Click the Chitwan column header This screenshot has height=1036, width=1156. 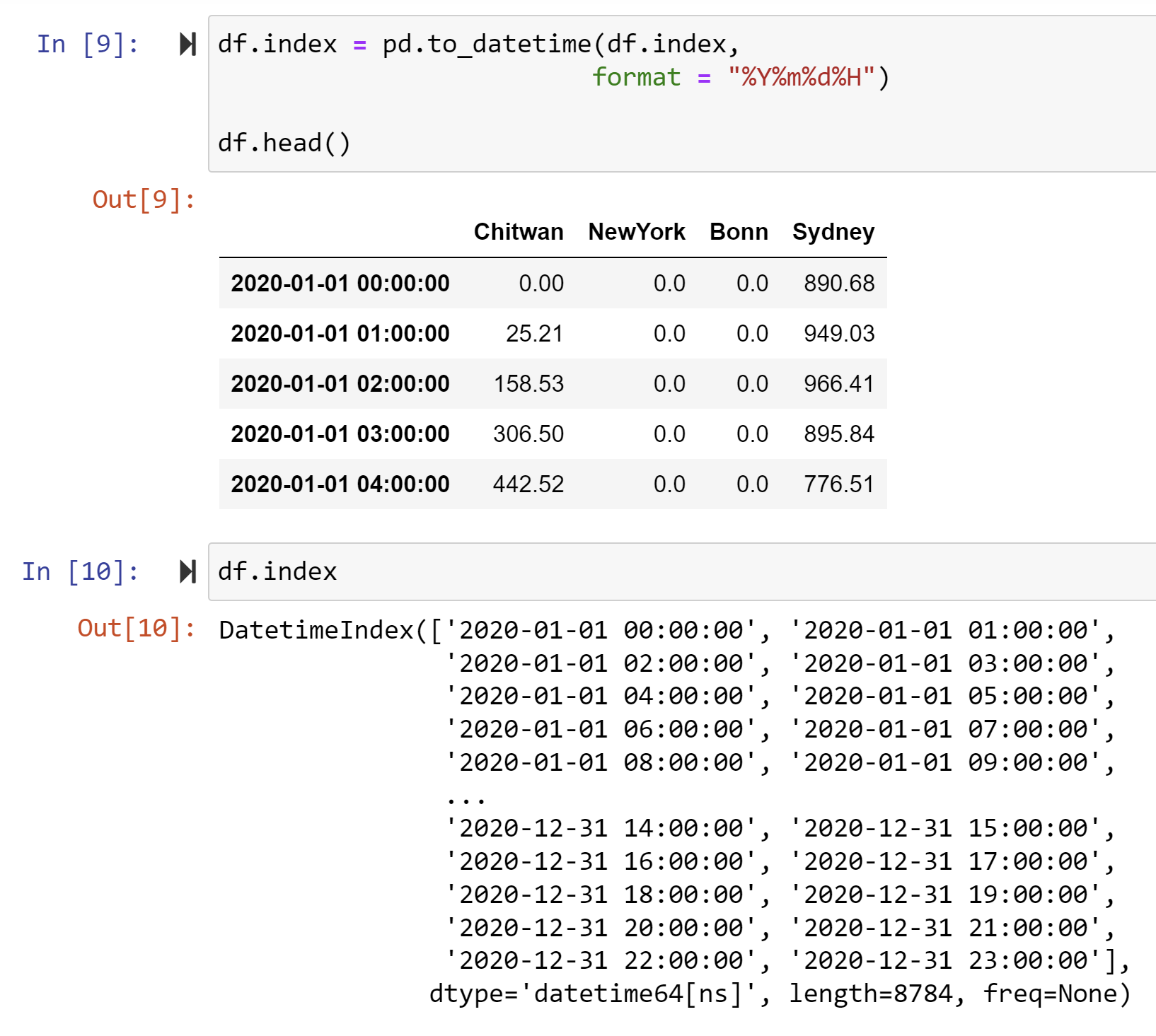[x=518, y=232]
